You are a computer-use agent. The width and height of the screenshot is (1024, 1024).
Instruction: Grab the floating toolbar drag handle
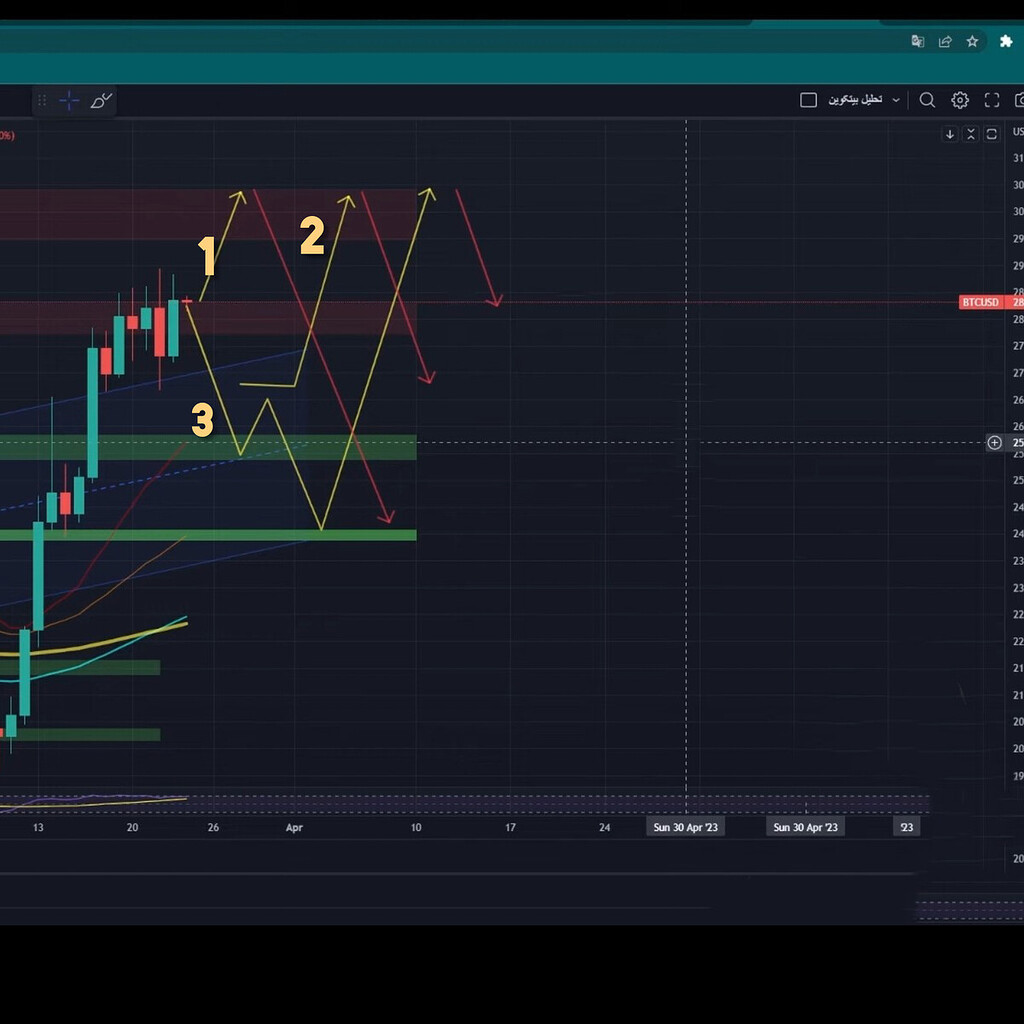pos(42,100)
